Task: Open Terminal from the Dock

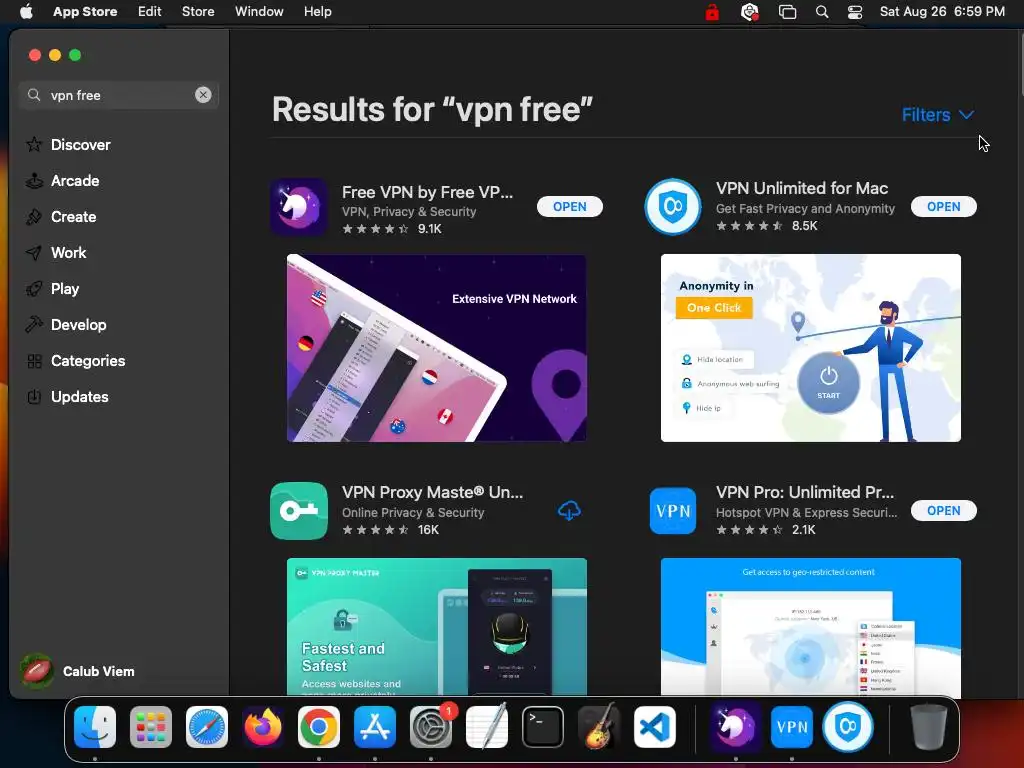Action: (543, 727)
